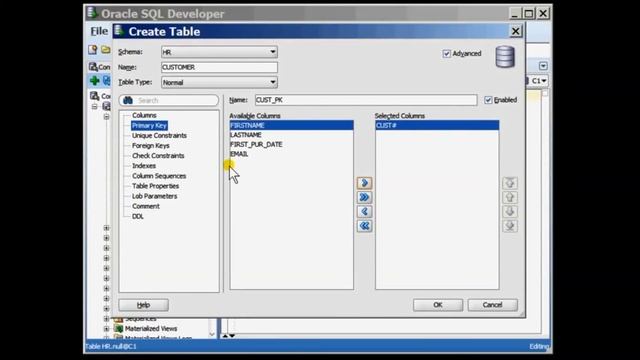This screenshot has height=360, width=640.
Task: Move selected column to top of order
Action: pyautogui.click(x=510, y=183)
